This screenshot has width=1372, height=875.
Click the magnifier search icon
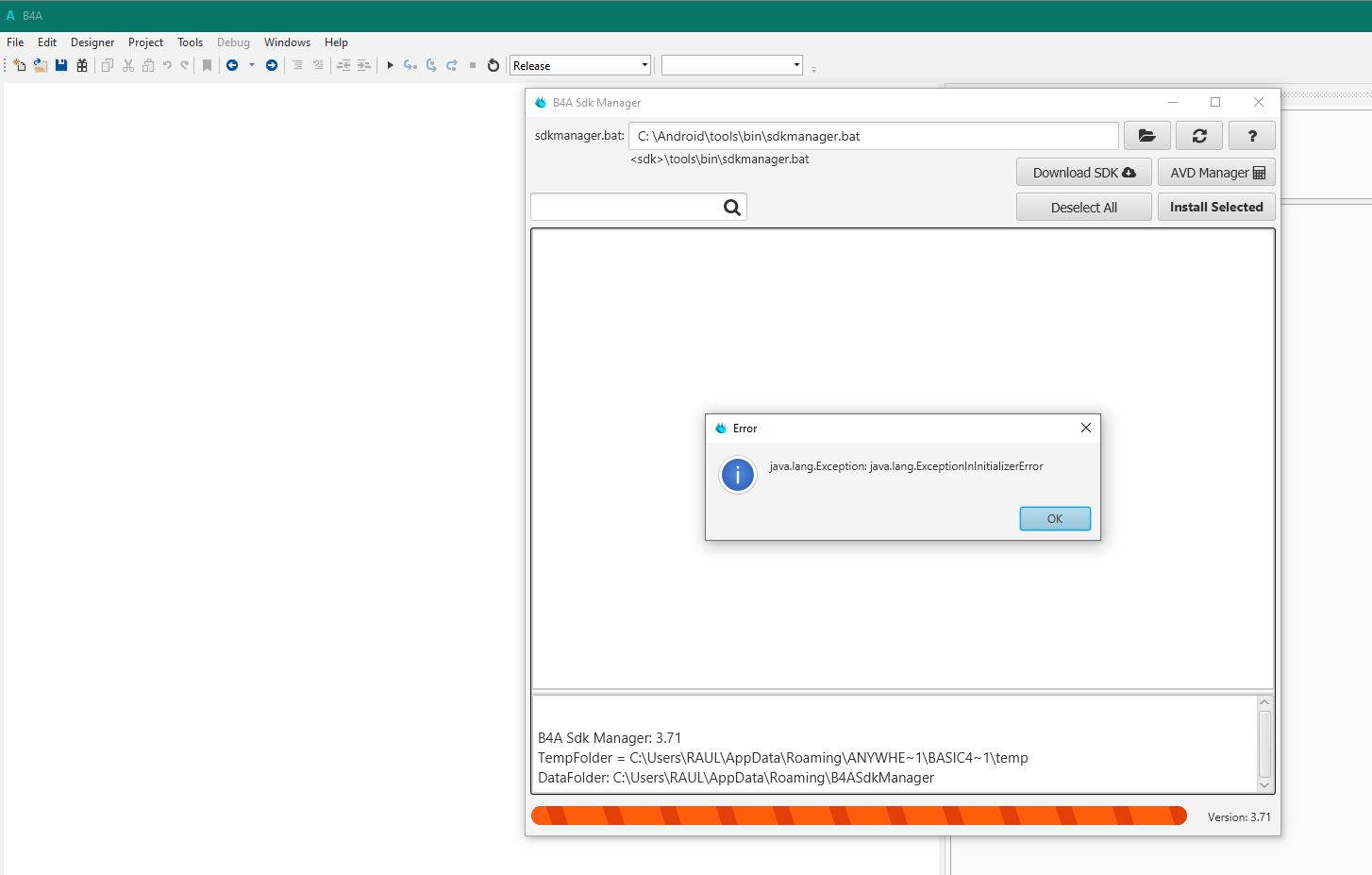(x=732, y=208)
